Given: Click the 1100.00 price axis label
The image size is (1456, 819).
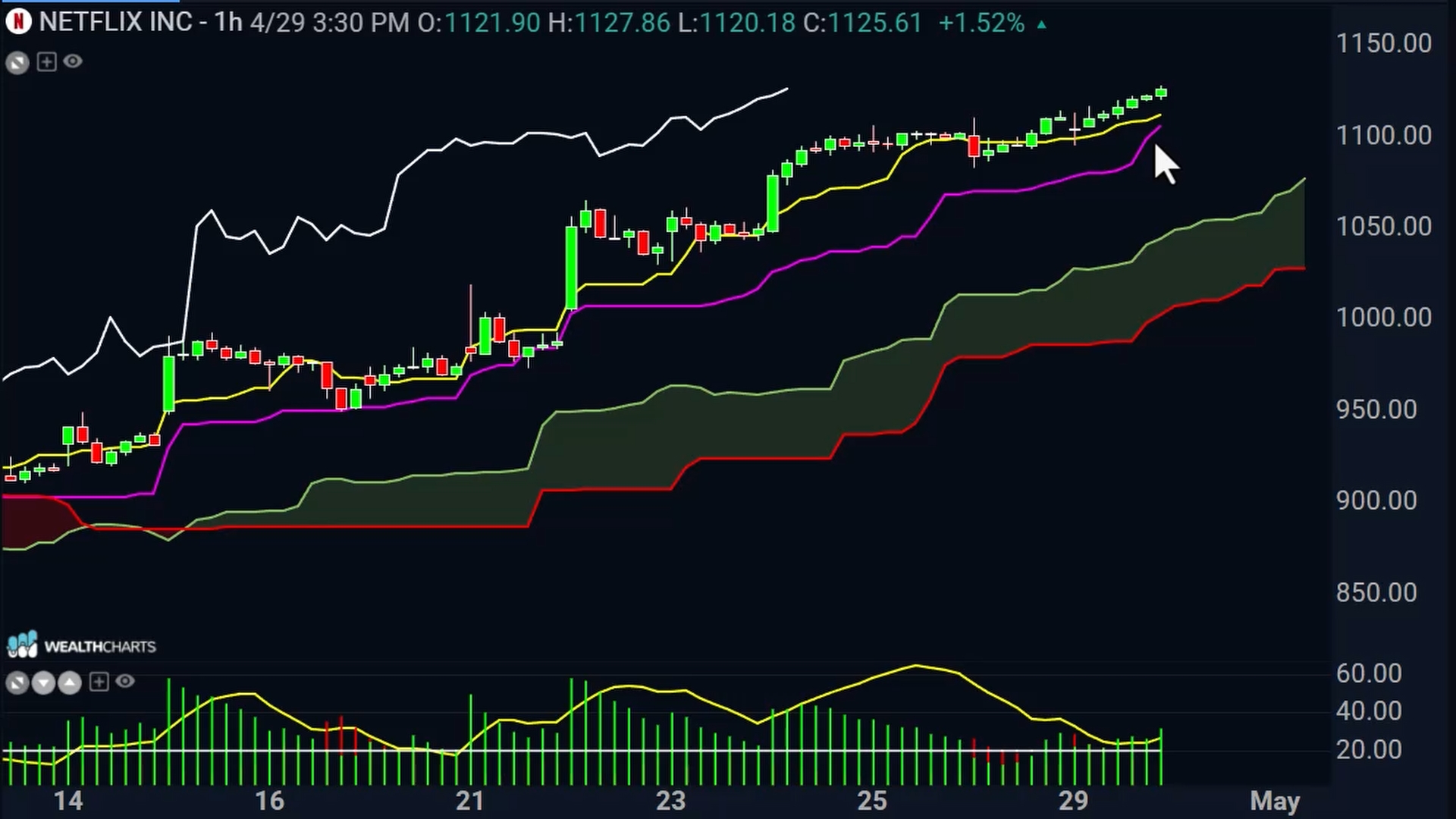Looking at the screenshot, I should click(x=1384, y=136).
